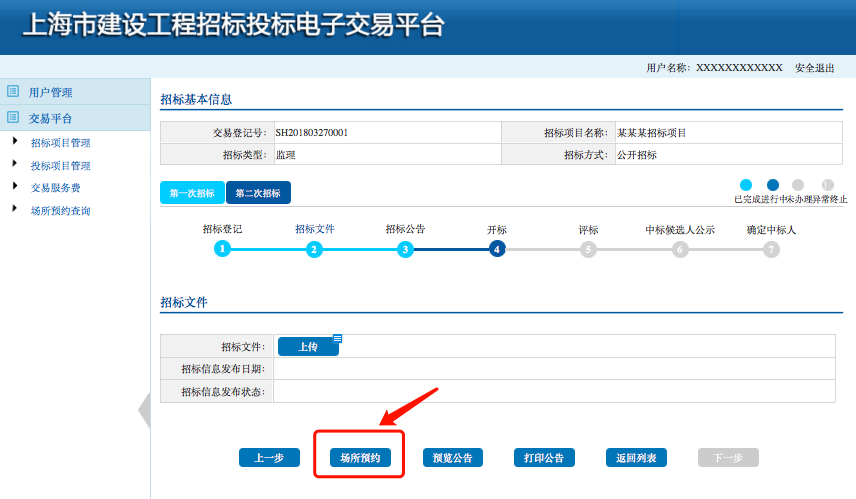Viewport: 856px width, 499px height.
Task: Click the 上传 button for 招标文件
Action: click(308, 347)
